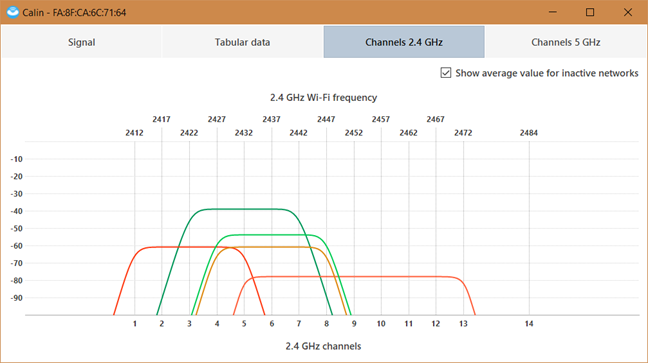Screen dimensions: 648x363
Task: Click the 2.4 GHz channels axis title
Action: 323,346
